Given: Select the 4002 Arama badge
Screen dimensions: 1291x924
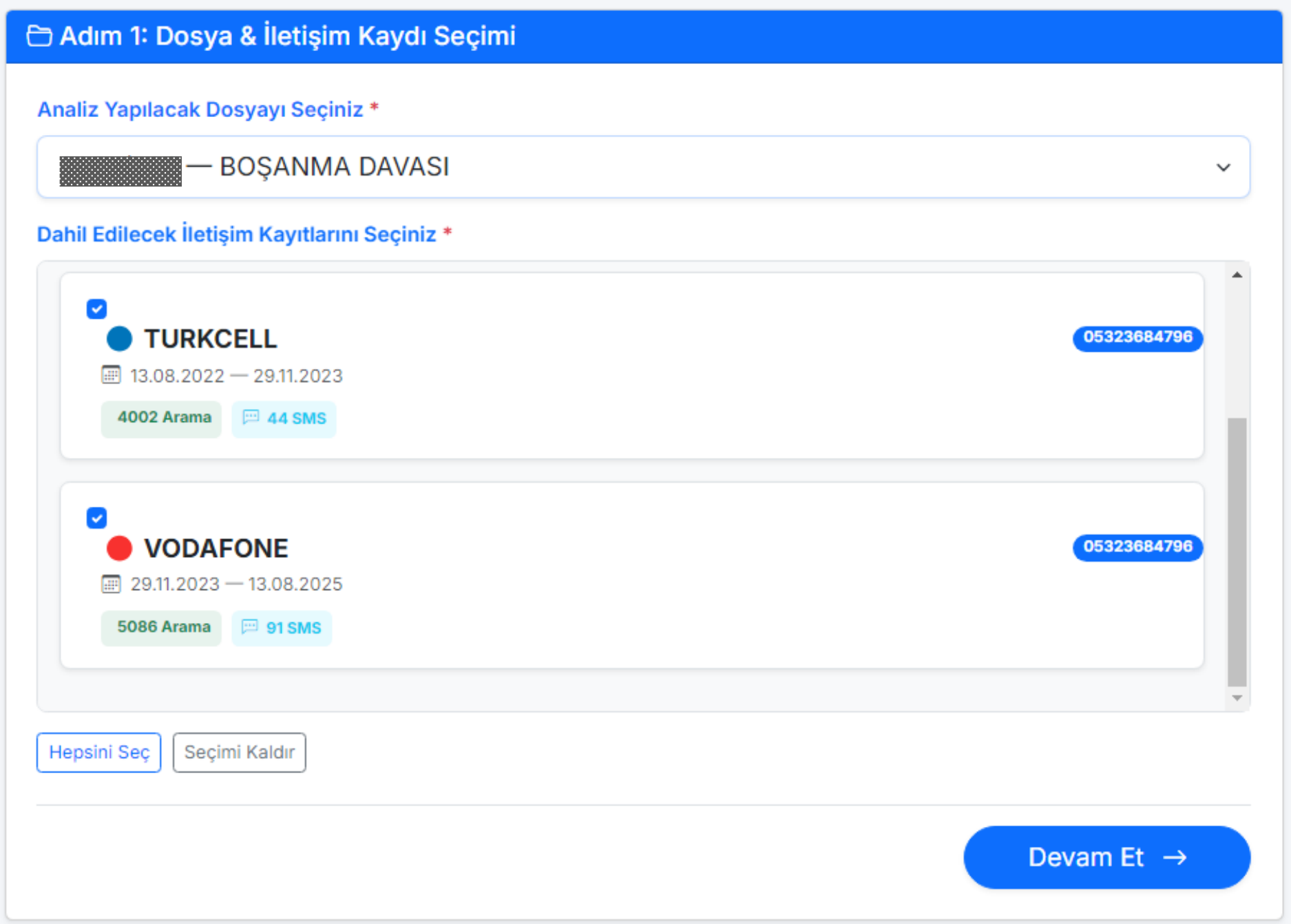Looking at the screenshot, I should (161, 418).
